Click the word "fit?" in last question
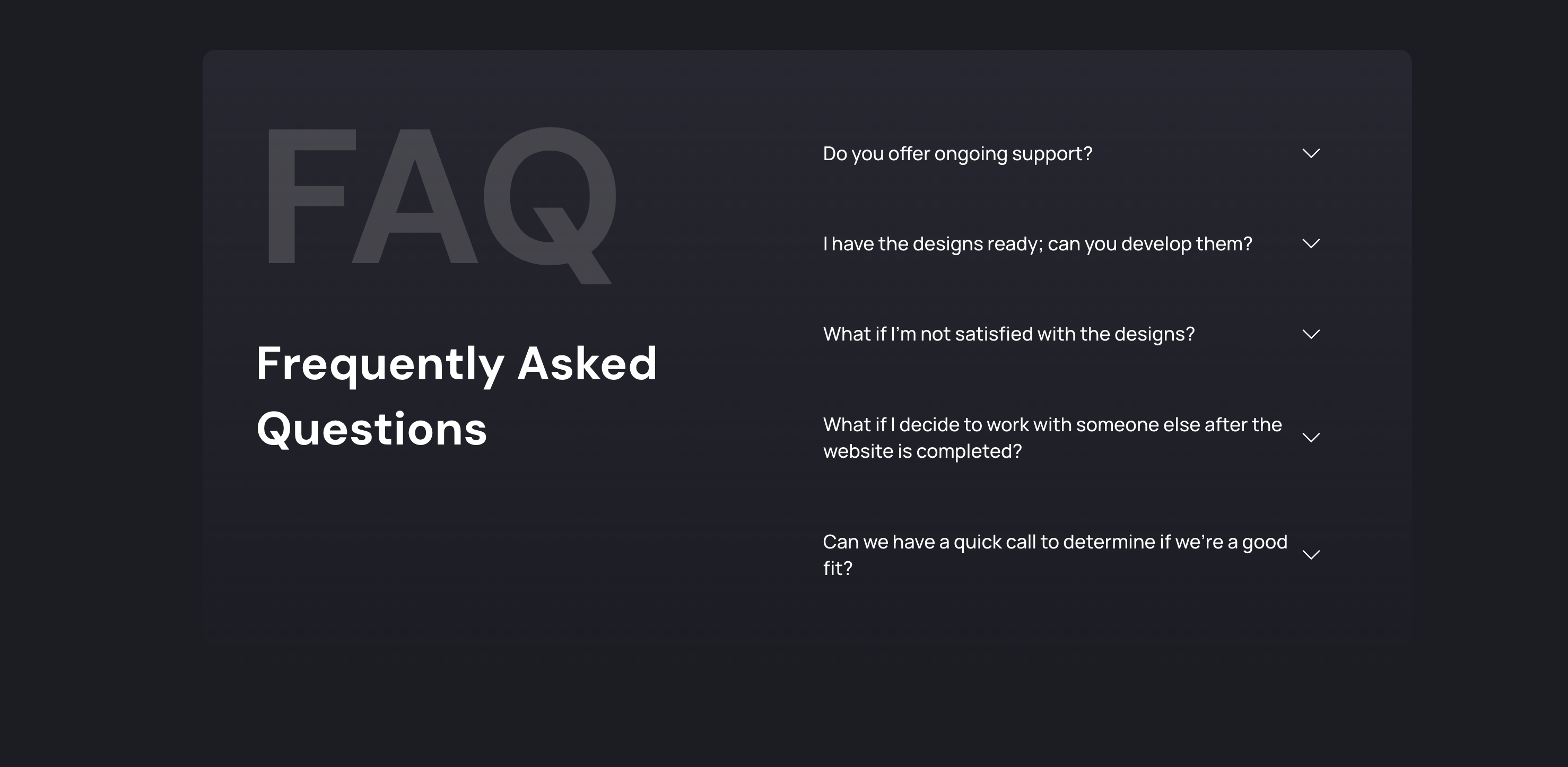 [838, 569]
